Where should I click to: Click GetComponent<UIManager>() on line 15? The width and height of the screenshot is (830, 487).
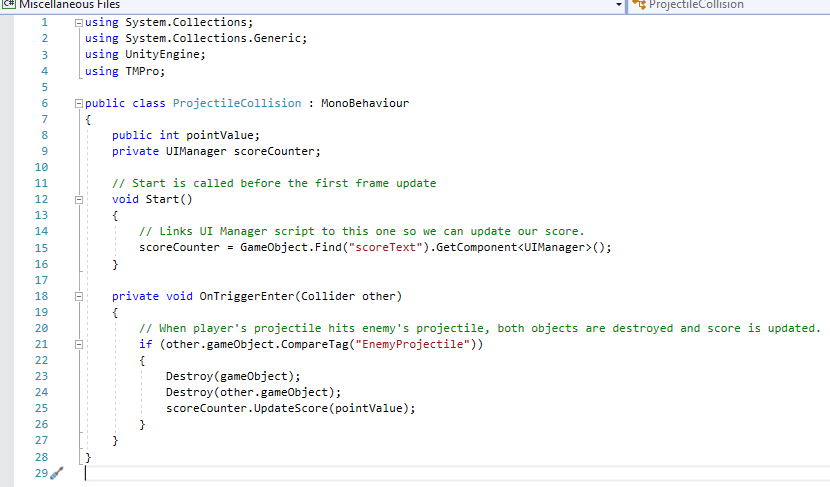[519, 247]
